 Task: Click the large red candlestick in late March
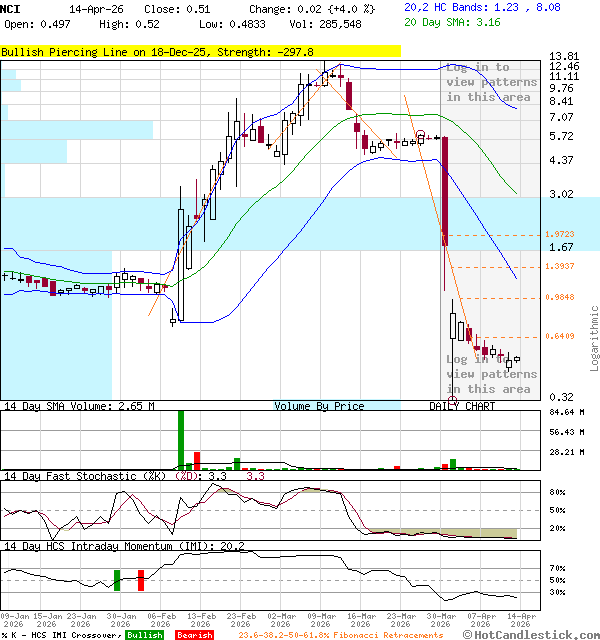pyautogui.click(x=444, y=190)
